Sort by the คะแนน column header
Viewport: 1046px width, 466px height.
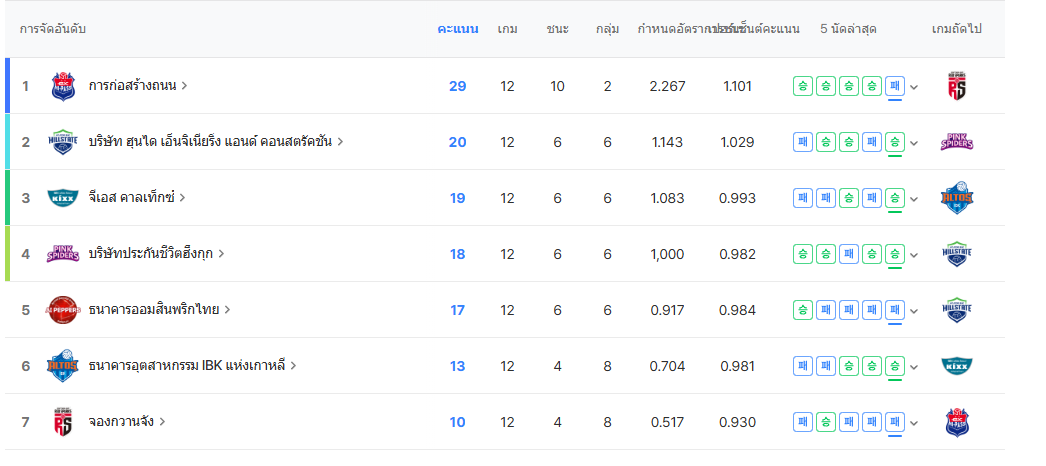pyautogui.click(x=458, y=29)
